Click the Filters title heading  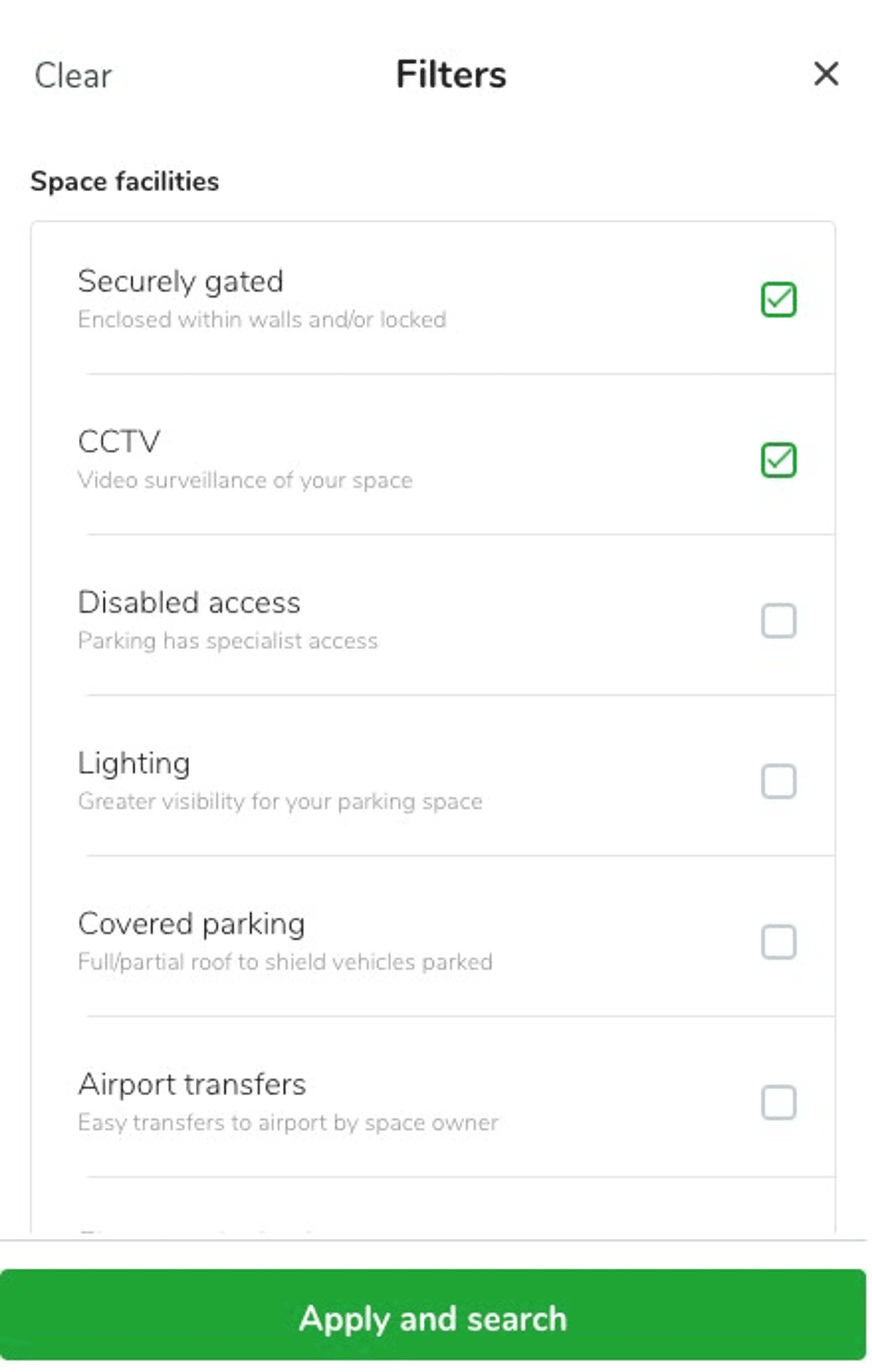click(x=451, y=75)
